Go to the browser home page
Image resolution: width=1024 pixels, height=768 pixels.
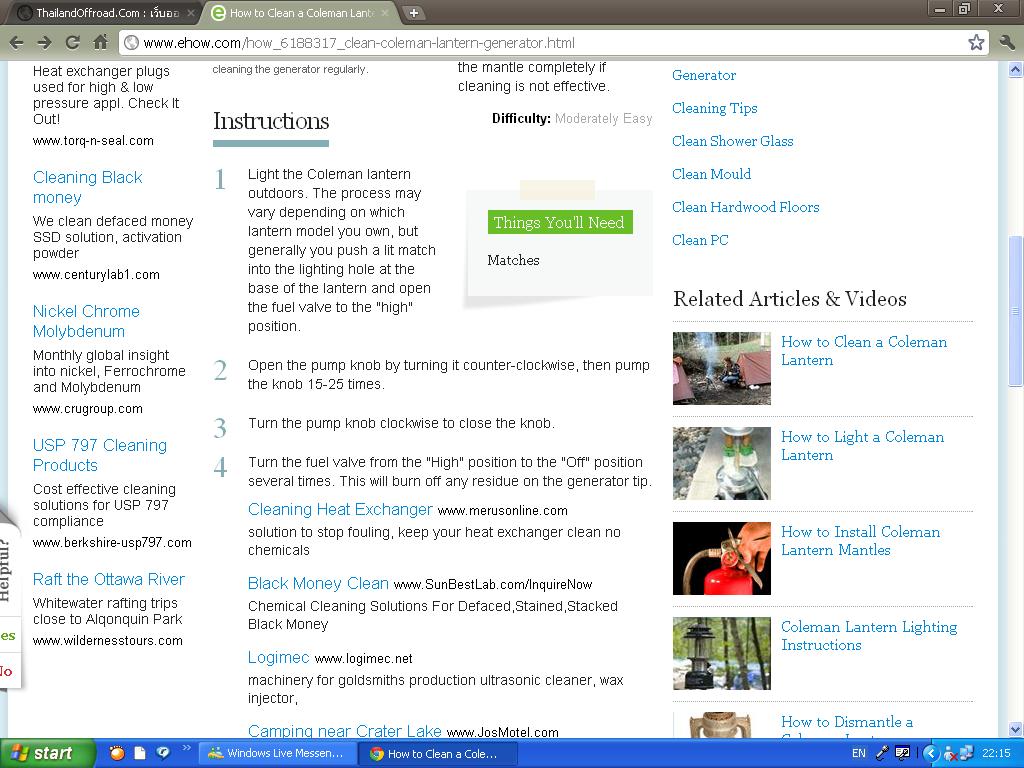click(100, 42)
